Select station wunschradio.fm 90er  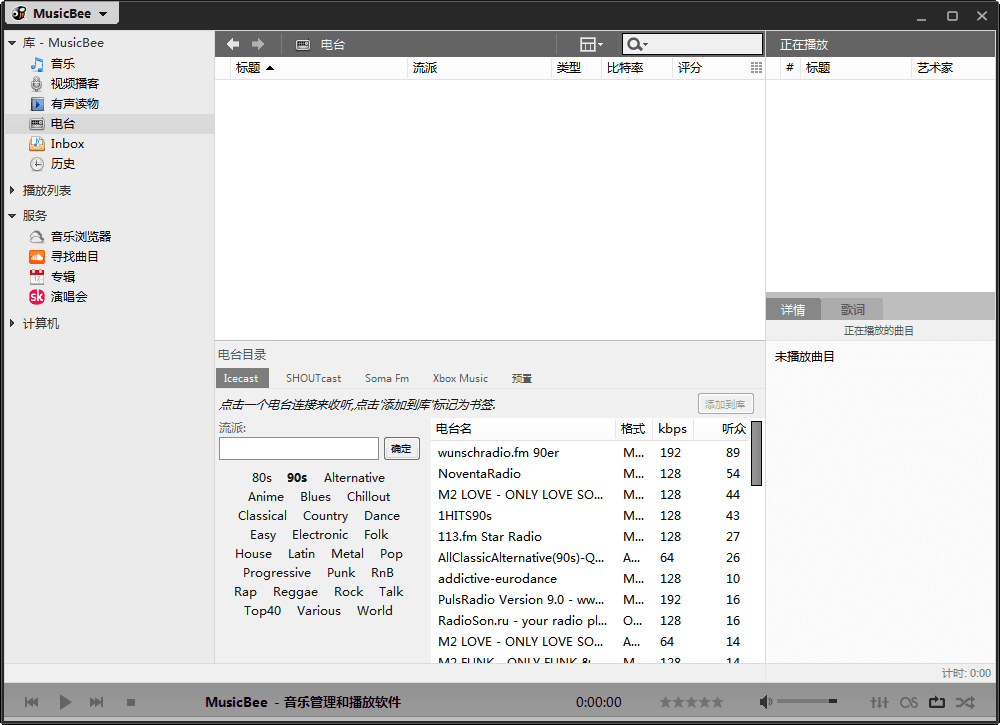coord(589,453)
